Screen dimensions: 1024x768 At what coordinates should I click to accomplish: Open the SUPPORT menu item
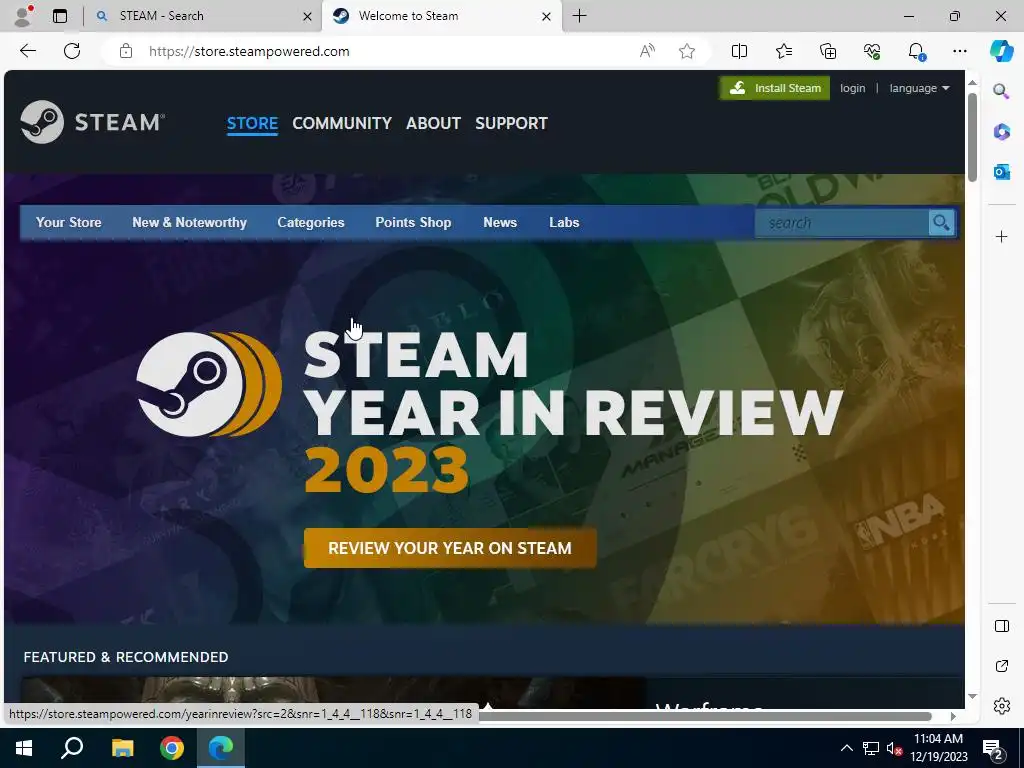(511, 123)
